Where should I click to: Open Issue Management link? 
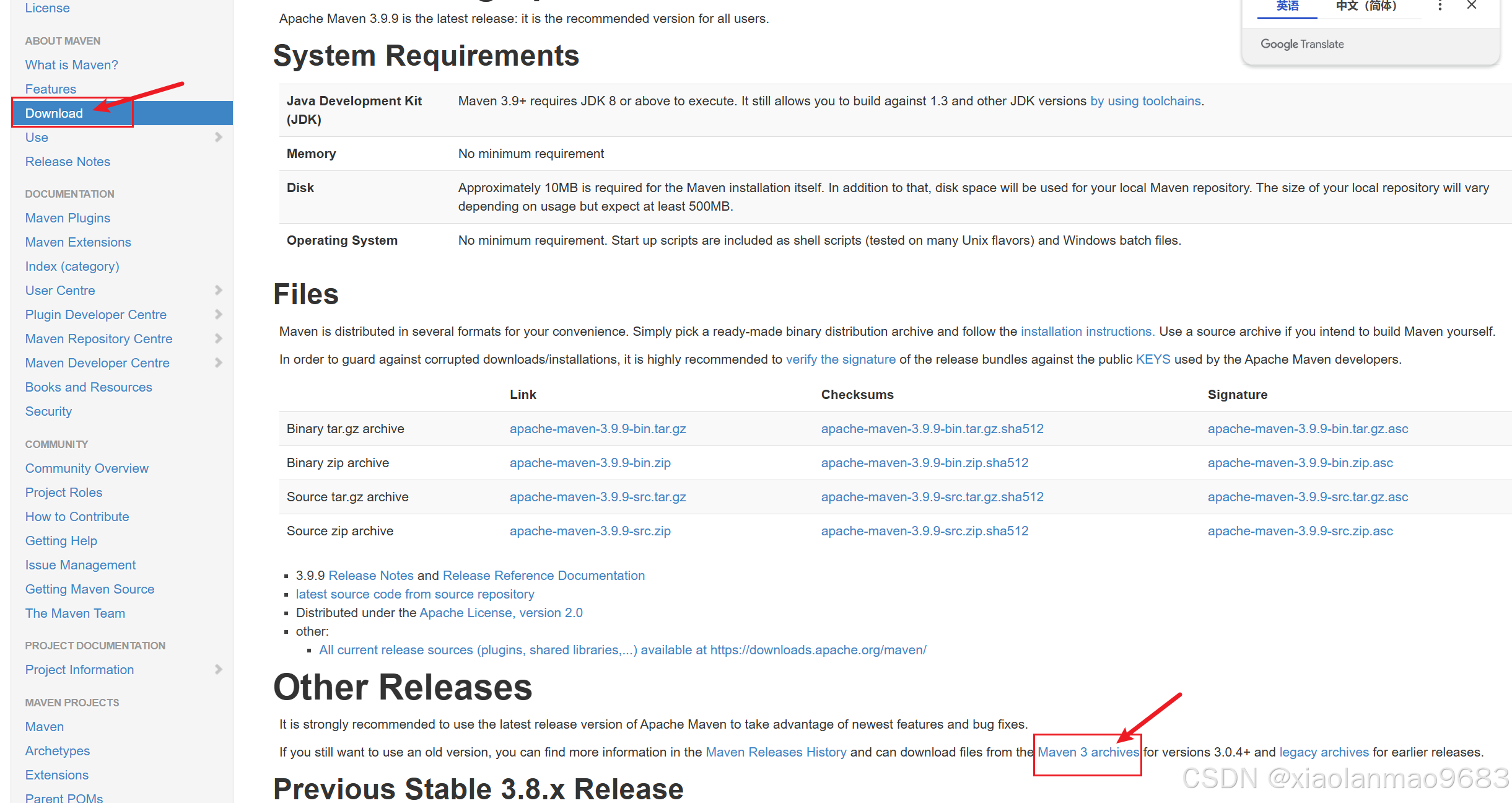(x=81, y=565)
